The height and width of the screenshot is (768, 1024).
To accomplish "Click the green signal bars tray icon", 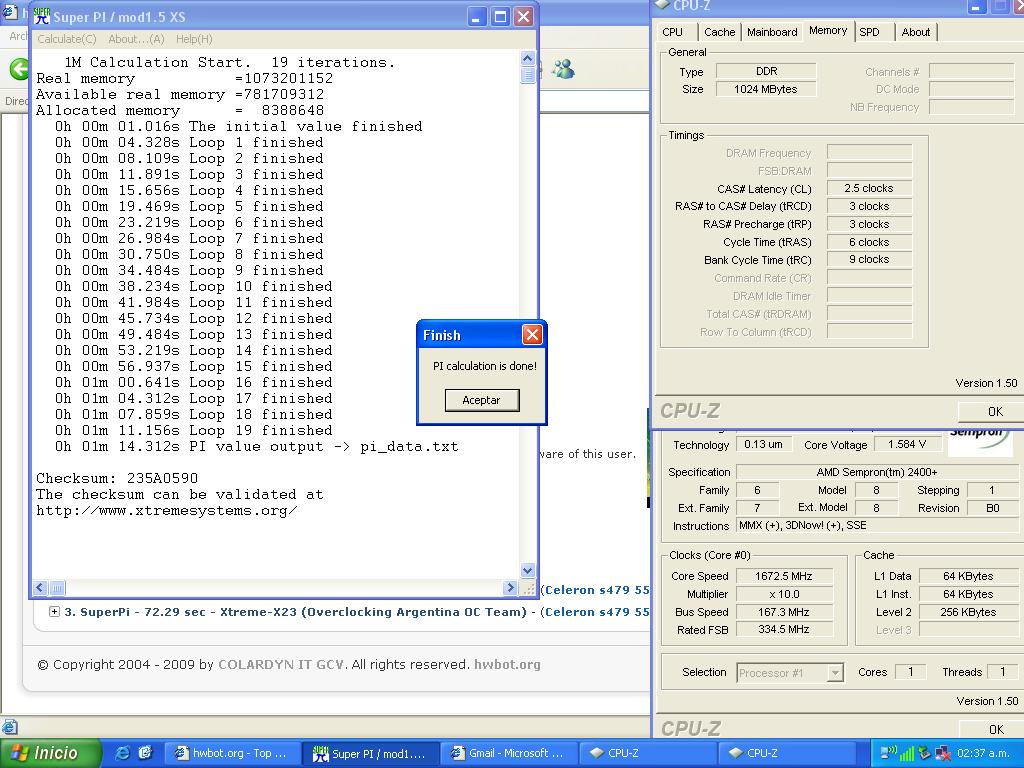I will coord(906,754).
